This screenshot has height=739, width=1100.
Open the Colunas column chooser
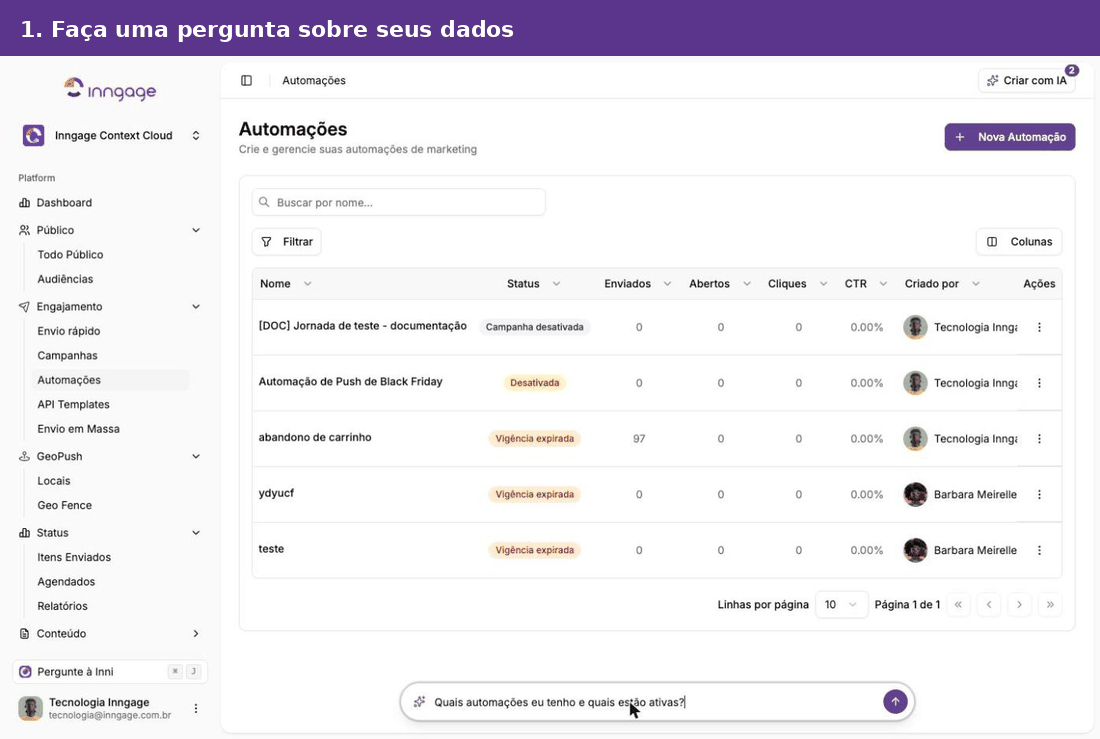click(x=1019, y=241)
